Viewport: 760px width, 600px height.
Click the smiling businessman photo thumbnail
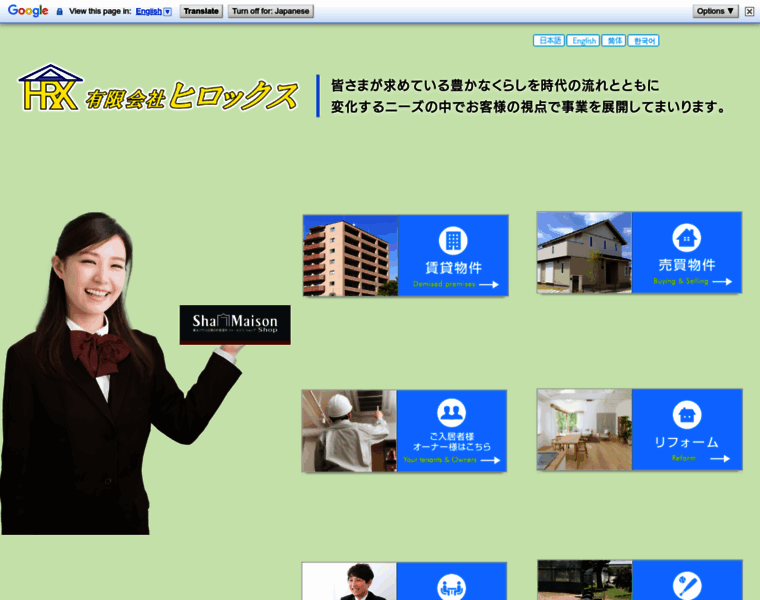349,581
